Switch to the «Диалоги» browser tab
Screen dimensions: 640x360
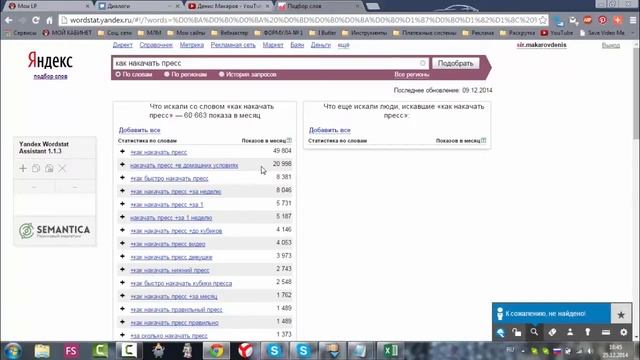point(139,6)
